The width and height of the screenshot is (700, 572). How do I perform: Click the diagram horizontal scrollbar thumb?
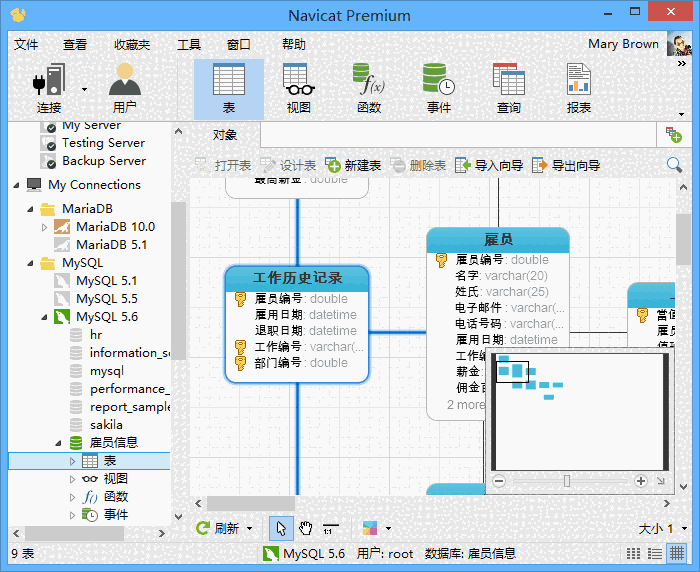(x=250, y=503)
